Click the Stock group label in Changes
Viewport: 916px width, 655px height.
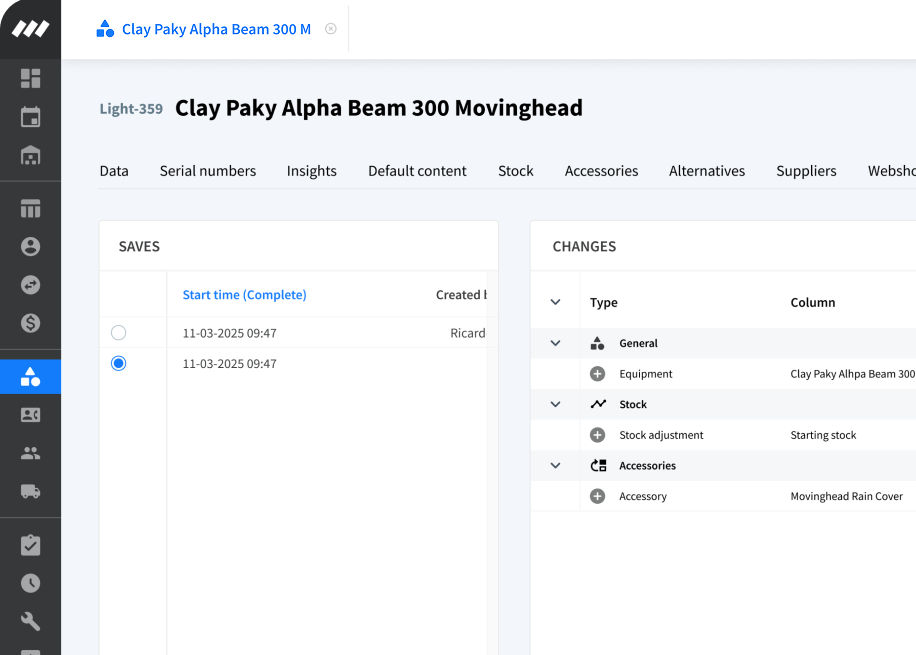633,404
